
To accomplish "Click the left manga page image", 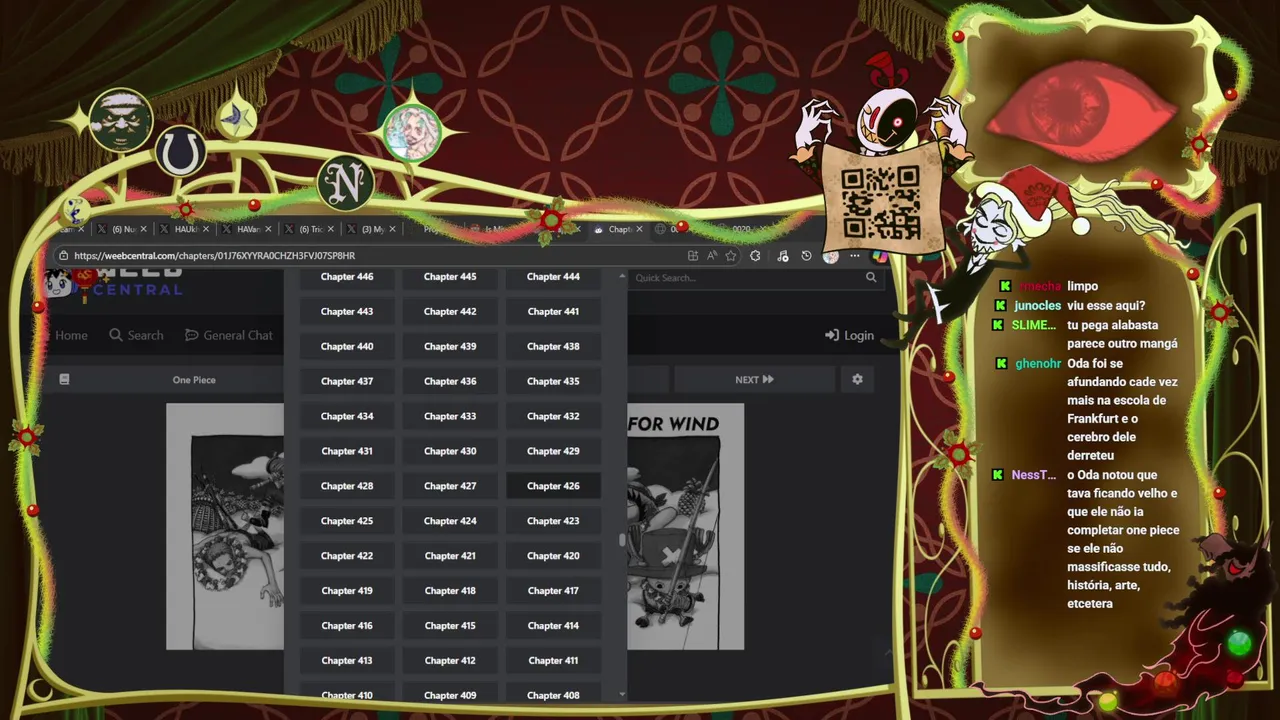I will [225, 527].
